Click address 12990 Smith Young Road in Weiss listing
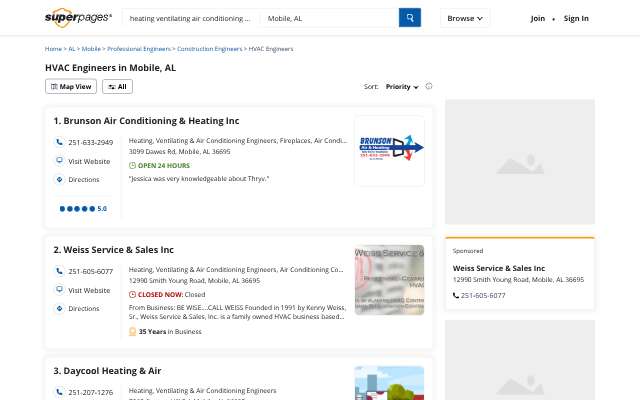Image resolution: width=640 pixels, height=400 pixels. pos(194,280)
